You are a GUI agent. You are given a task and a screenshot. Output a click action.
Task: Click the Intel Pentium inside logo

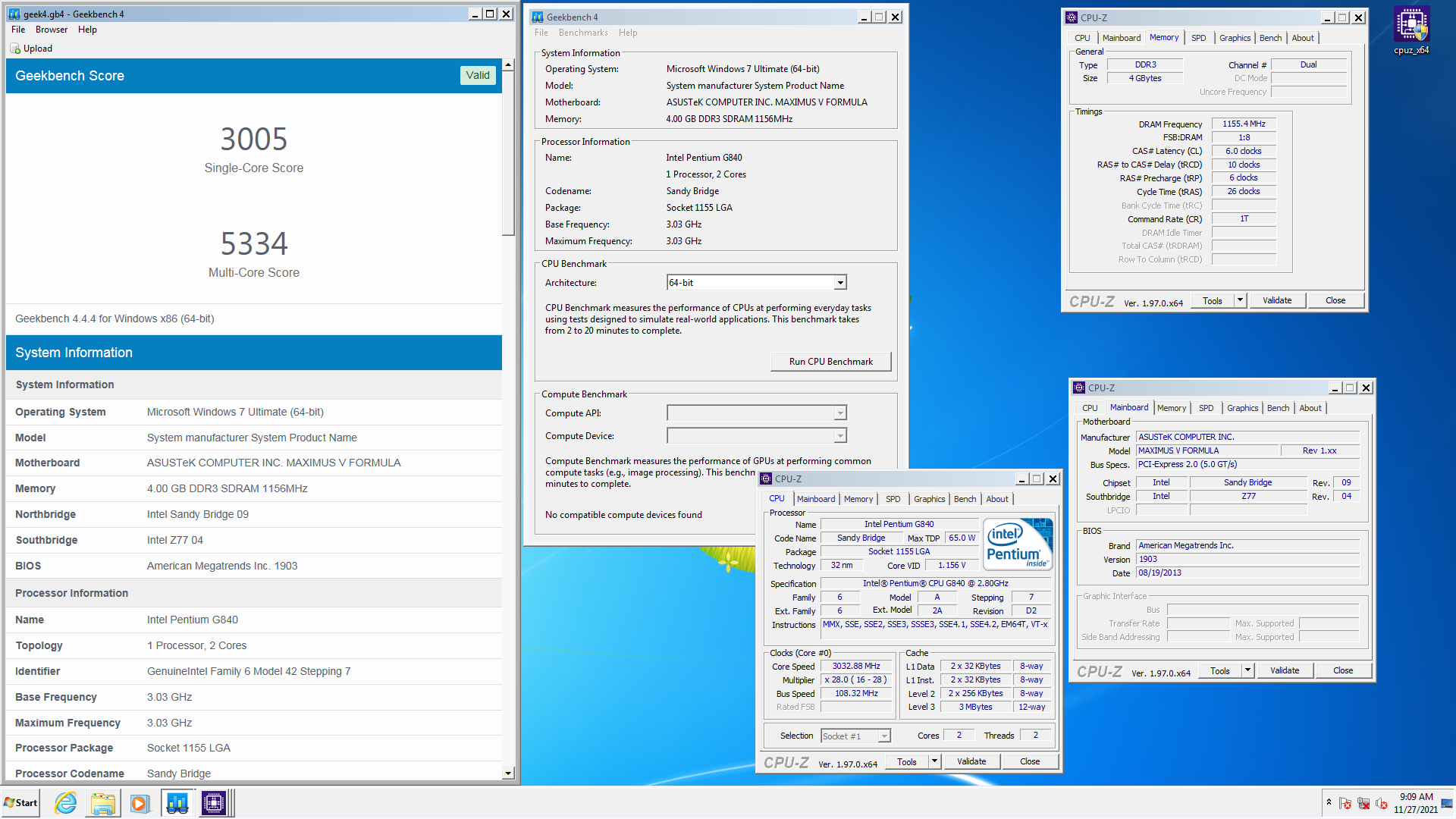pyautogui.click(x=1018, y=544)
